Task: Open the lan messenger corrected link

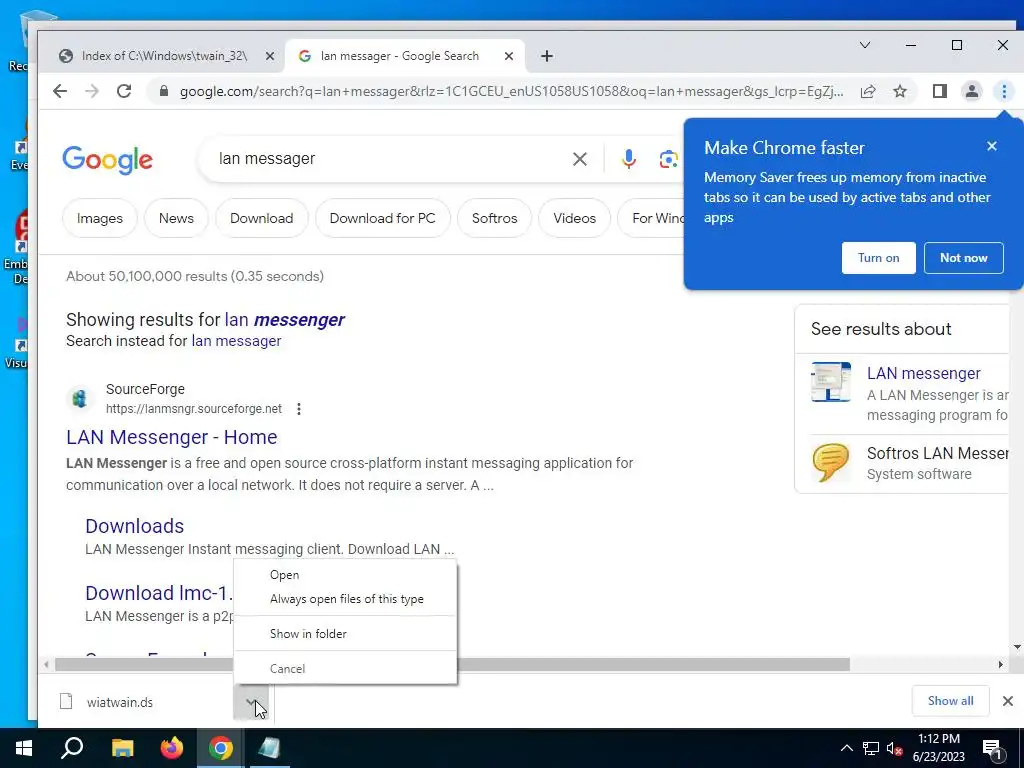Action: pos(284,320)
